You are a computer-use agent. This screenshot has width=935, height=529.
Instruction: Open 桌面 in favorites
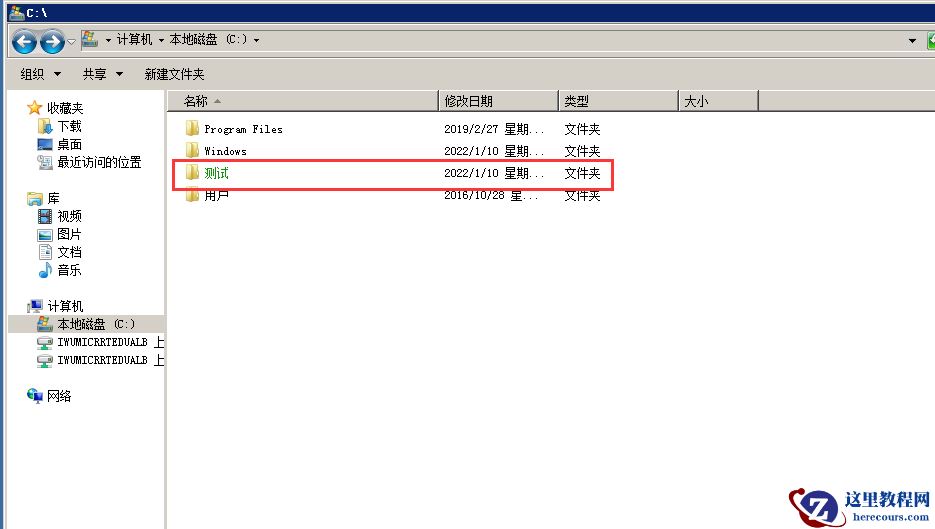coord(69,144)
